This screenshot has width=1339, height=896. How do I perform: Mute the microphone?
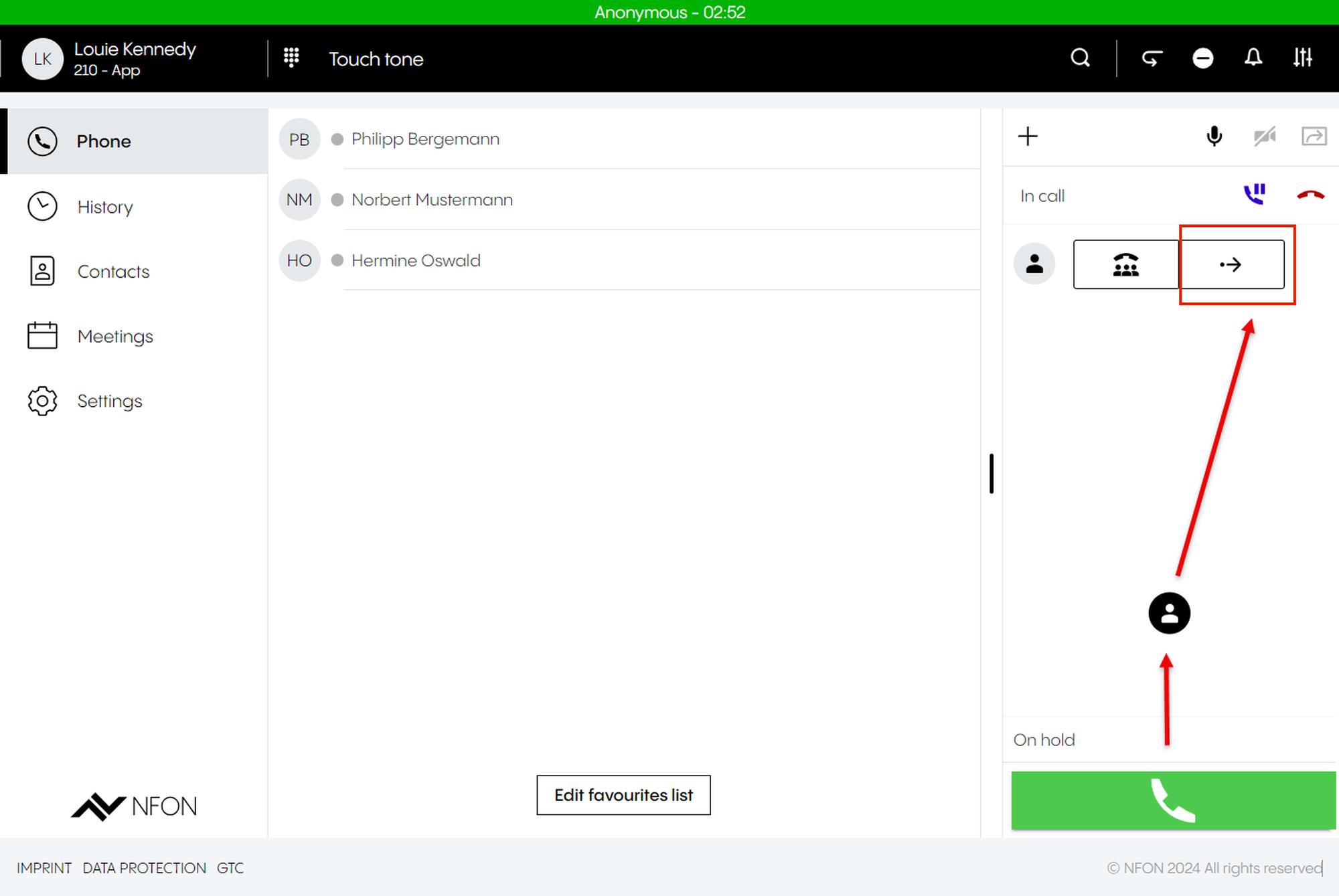[1214, 137]
